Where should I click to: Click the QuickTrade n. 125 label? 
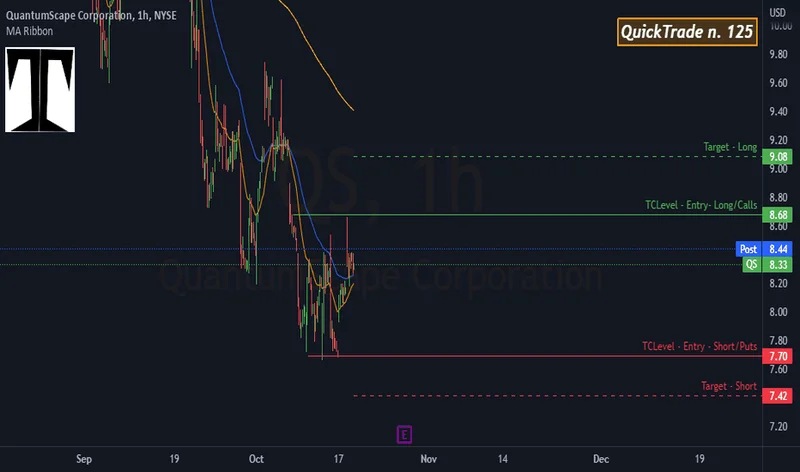686,32
